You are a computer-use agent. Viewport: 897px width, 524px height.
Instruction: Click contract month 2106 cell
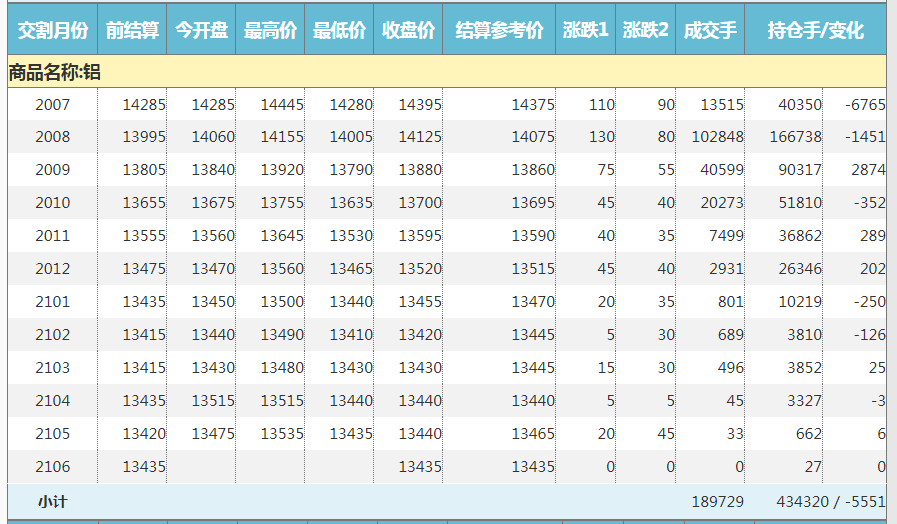pos(53,467)
